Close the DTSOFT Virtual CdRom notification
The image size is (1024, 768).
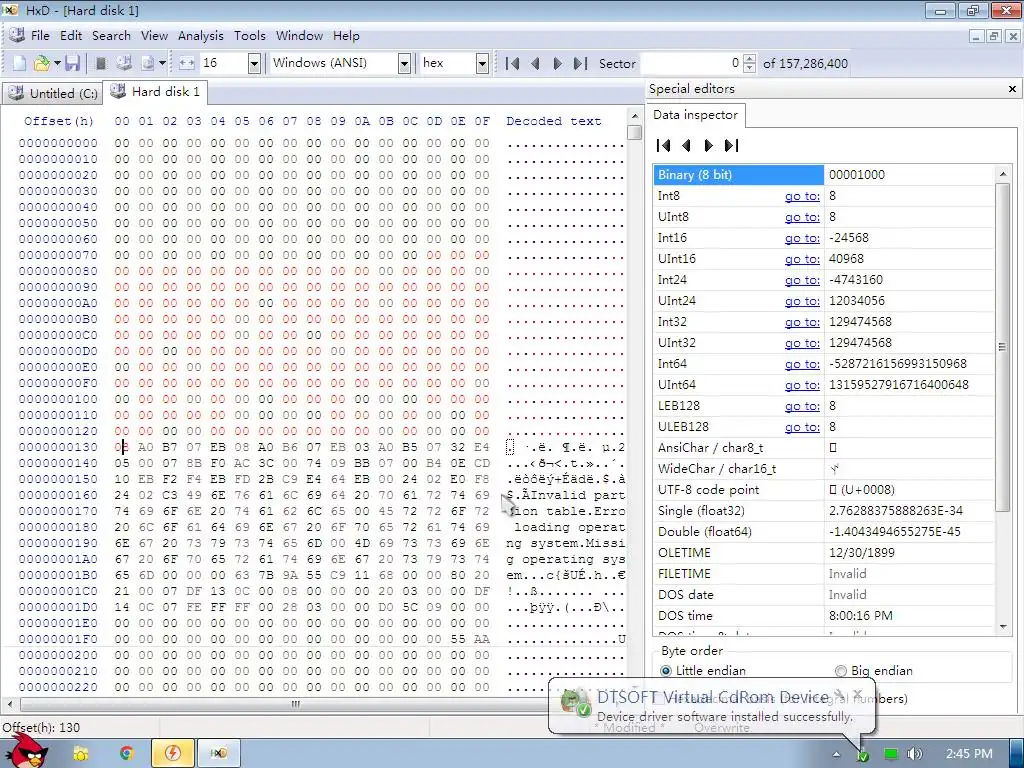coord(858,693)
